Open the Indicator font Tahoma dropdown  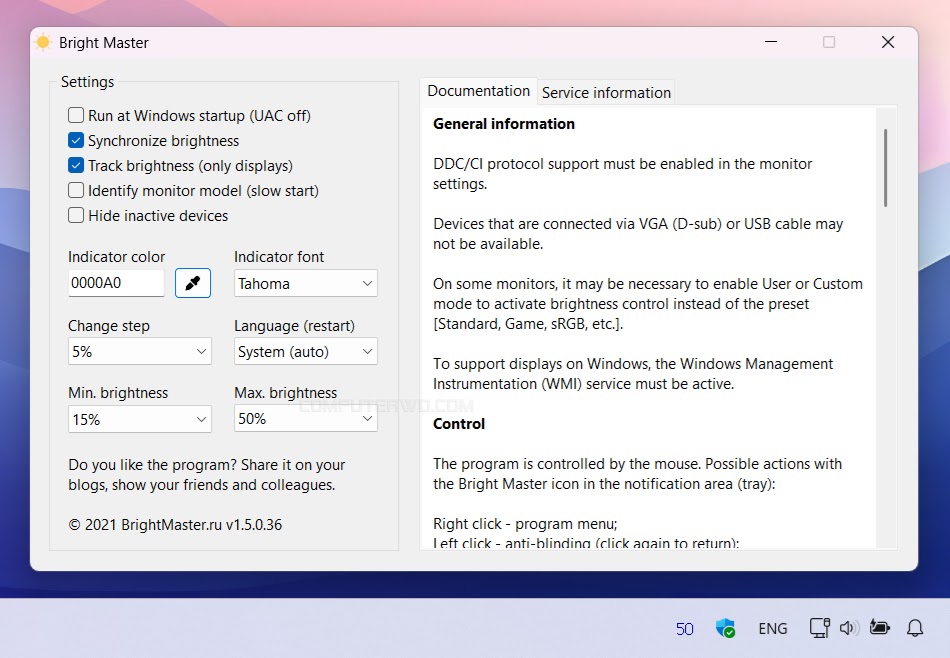pyautogui.click(x=305, y=284)
